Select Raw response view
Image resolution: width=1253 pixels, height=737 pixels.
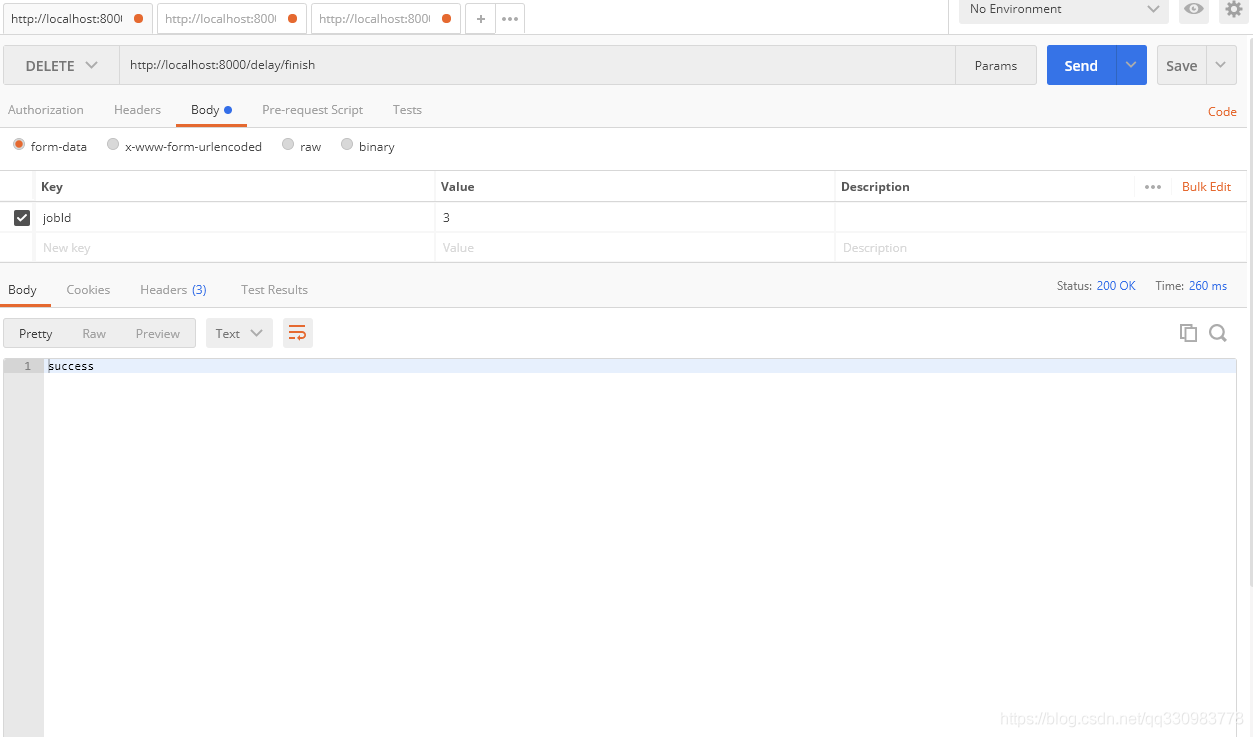[94, 333]
